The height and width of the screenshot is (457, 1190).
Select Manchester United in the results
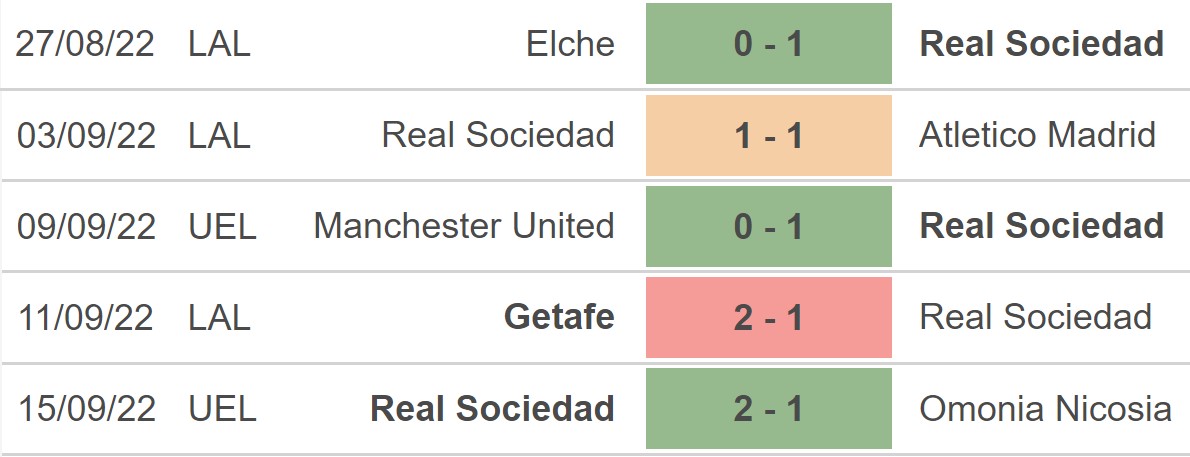pos(464,226)
